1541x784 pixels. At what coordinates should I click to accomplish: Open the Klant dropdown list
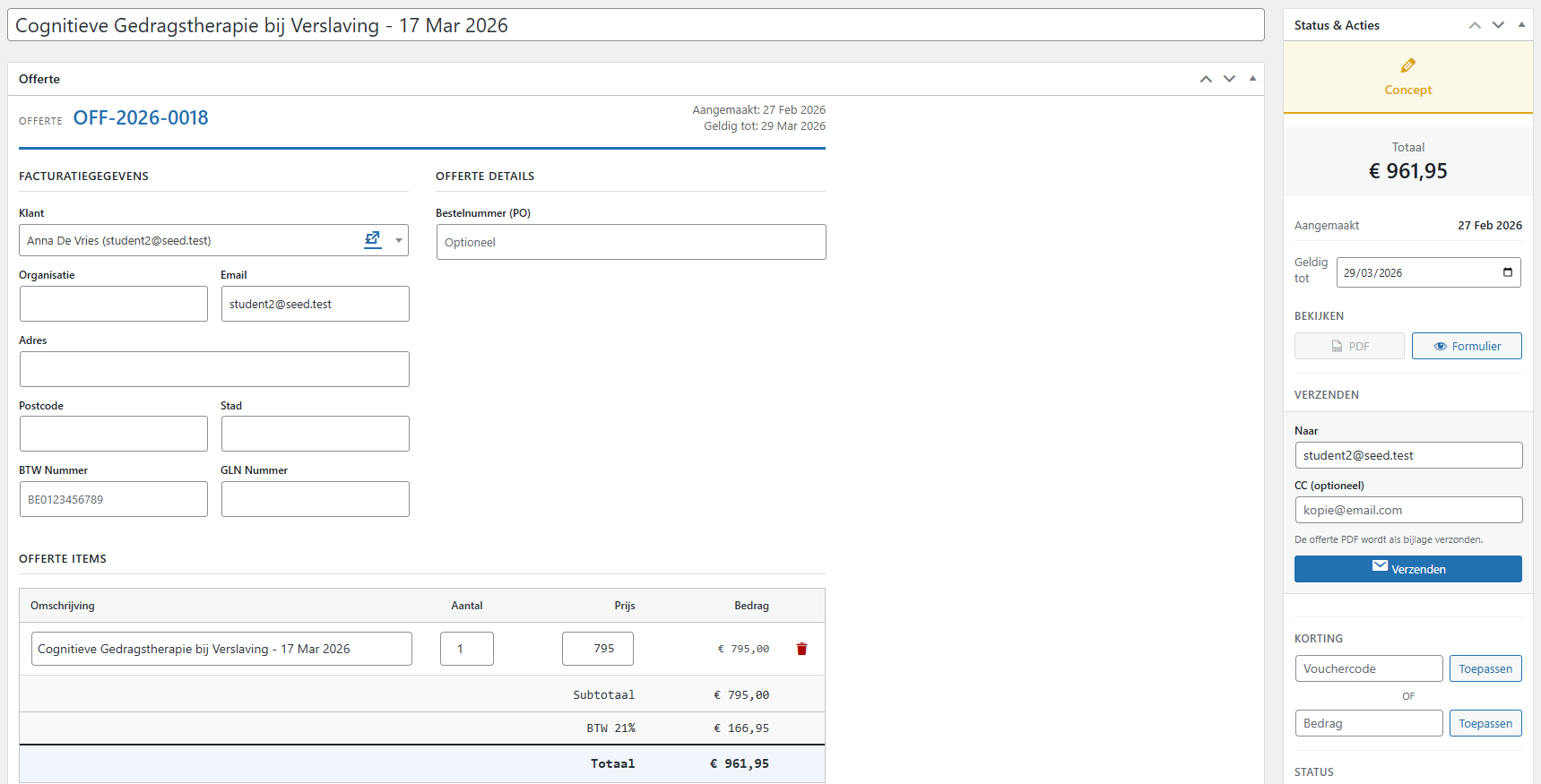398,240
